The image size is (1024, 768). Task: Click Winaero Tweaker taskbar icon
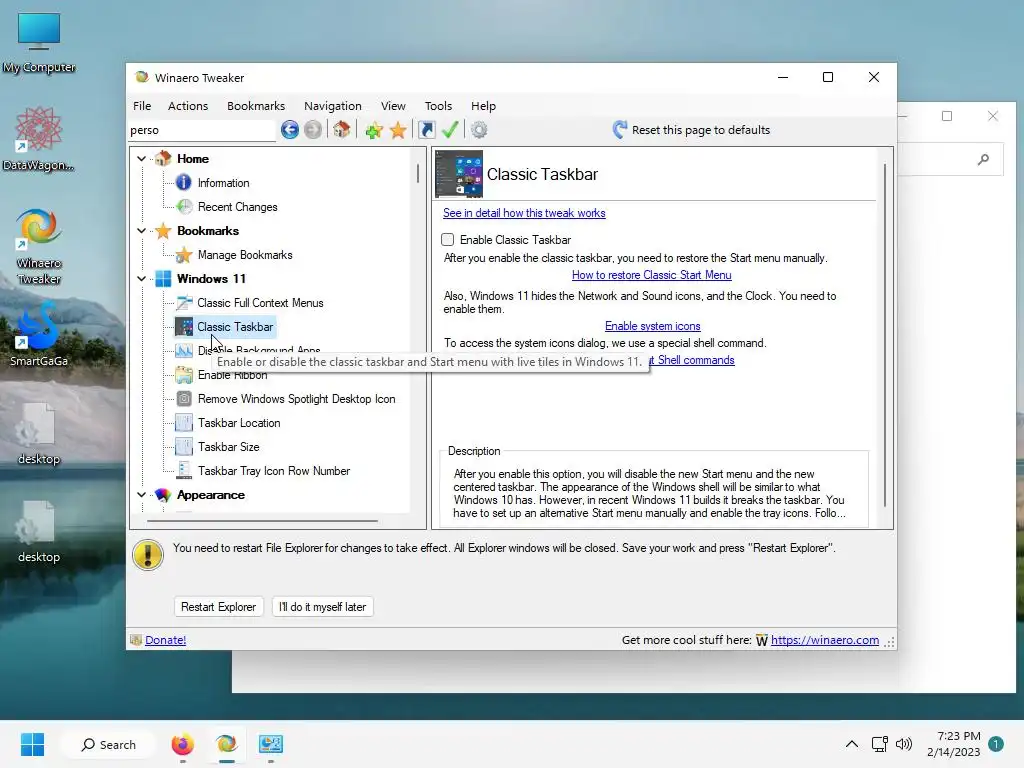(x=227, y=744)
